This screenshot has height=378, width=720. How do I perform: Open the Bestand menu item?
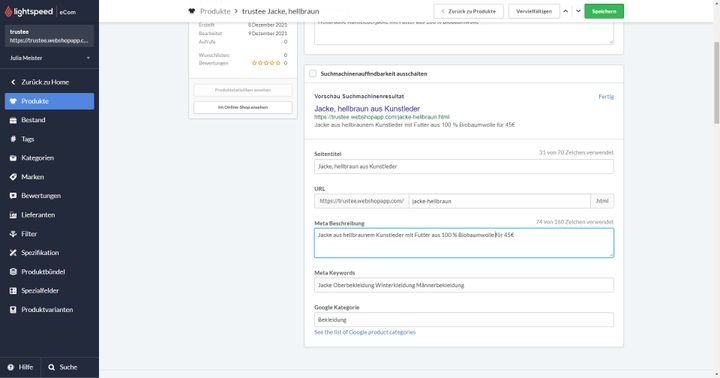(x=50, y=120)
